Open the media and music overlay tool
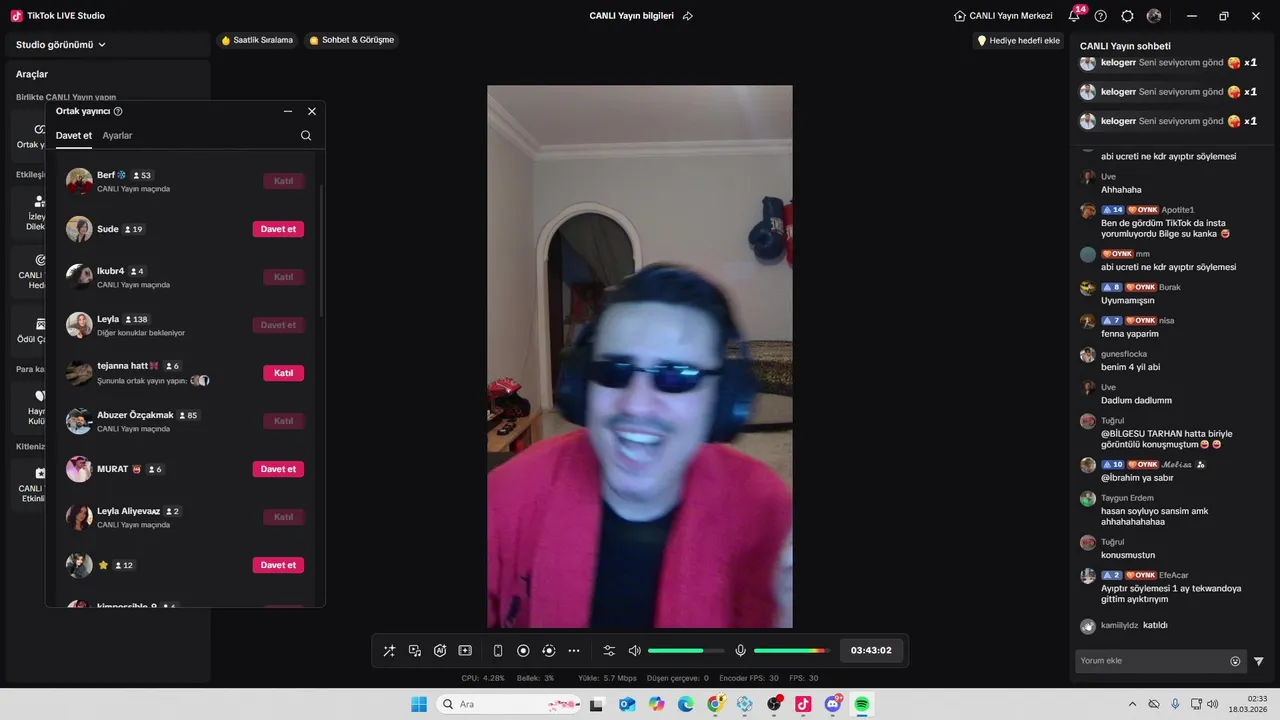The width and height of the screenshot is (1280, 720). pos(415,651)
